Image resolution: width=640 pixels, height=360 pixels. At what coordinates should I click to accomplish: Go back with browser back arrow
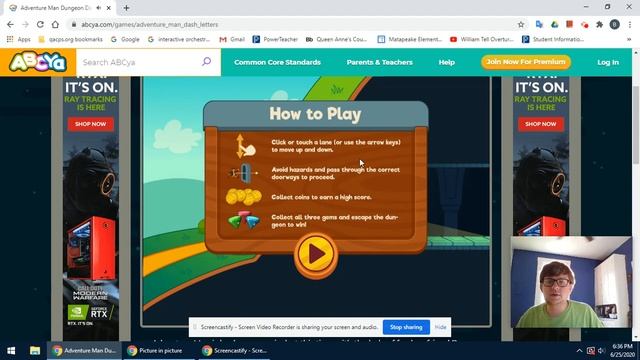(10, 24)
